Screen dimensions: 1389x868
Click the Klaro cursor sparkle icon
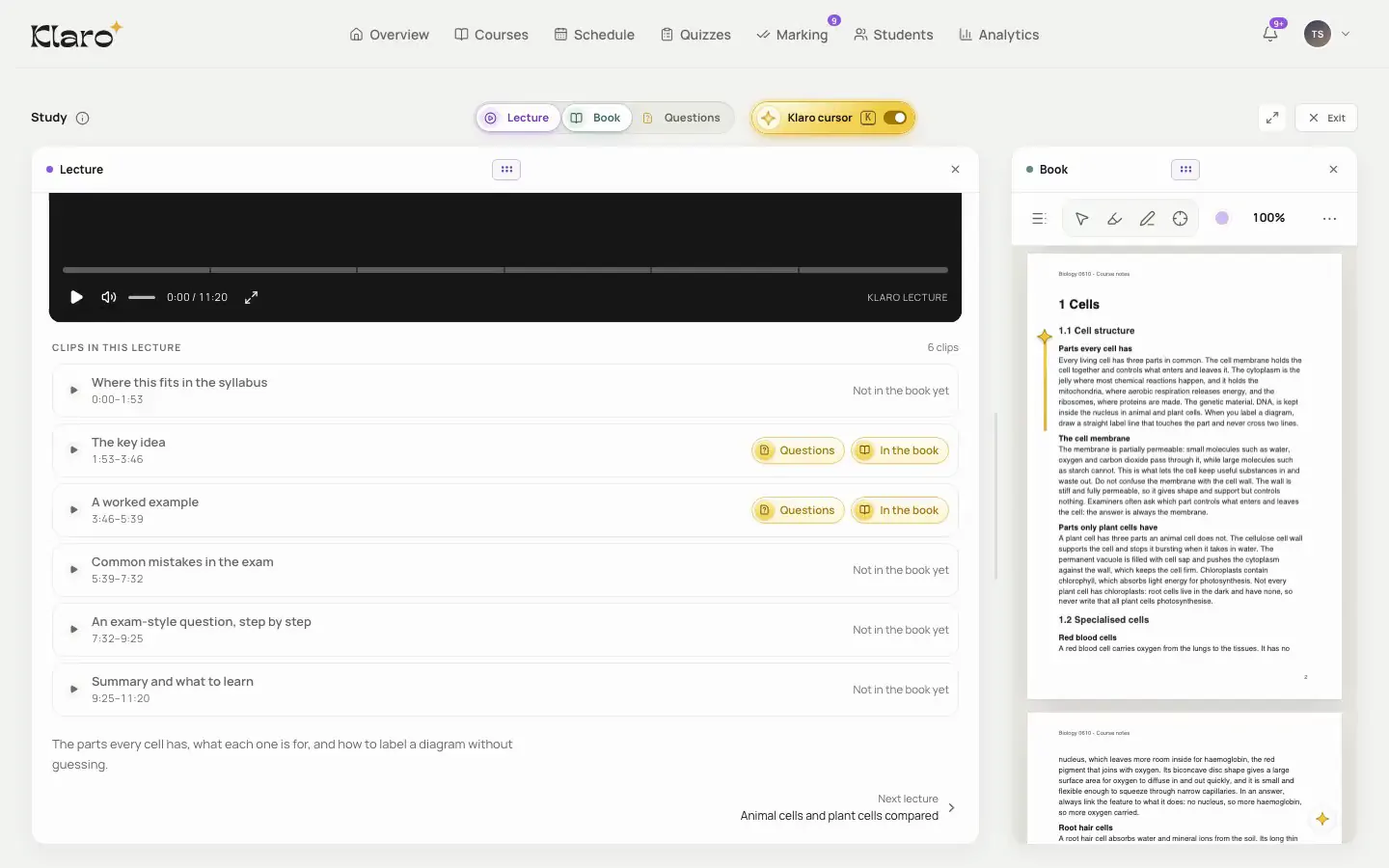pos(769,118)
